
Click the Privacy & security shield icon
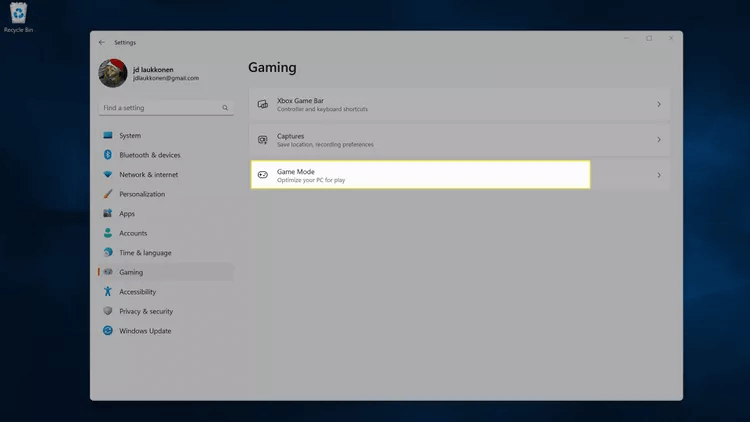(x=108, y=311)
